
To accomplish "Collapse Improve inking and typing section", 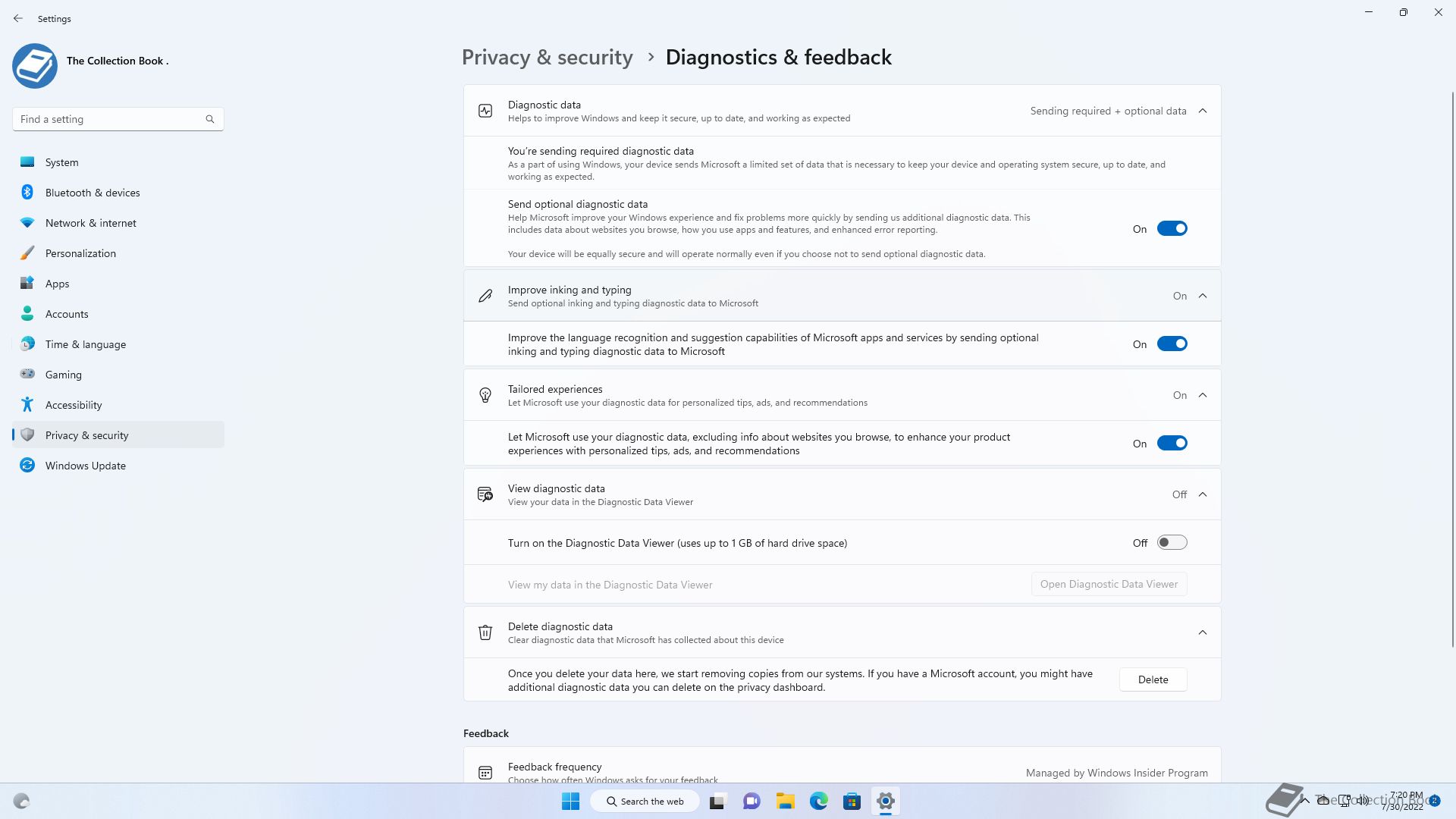I will pos(1203,296).
